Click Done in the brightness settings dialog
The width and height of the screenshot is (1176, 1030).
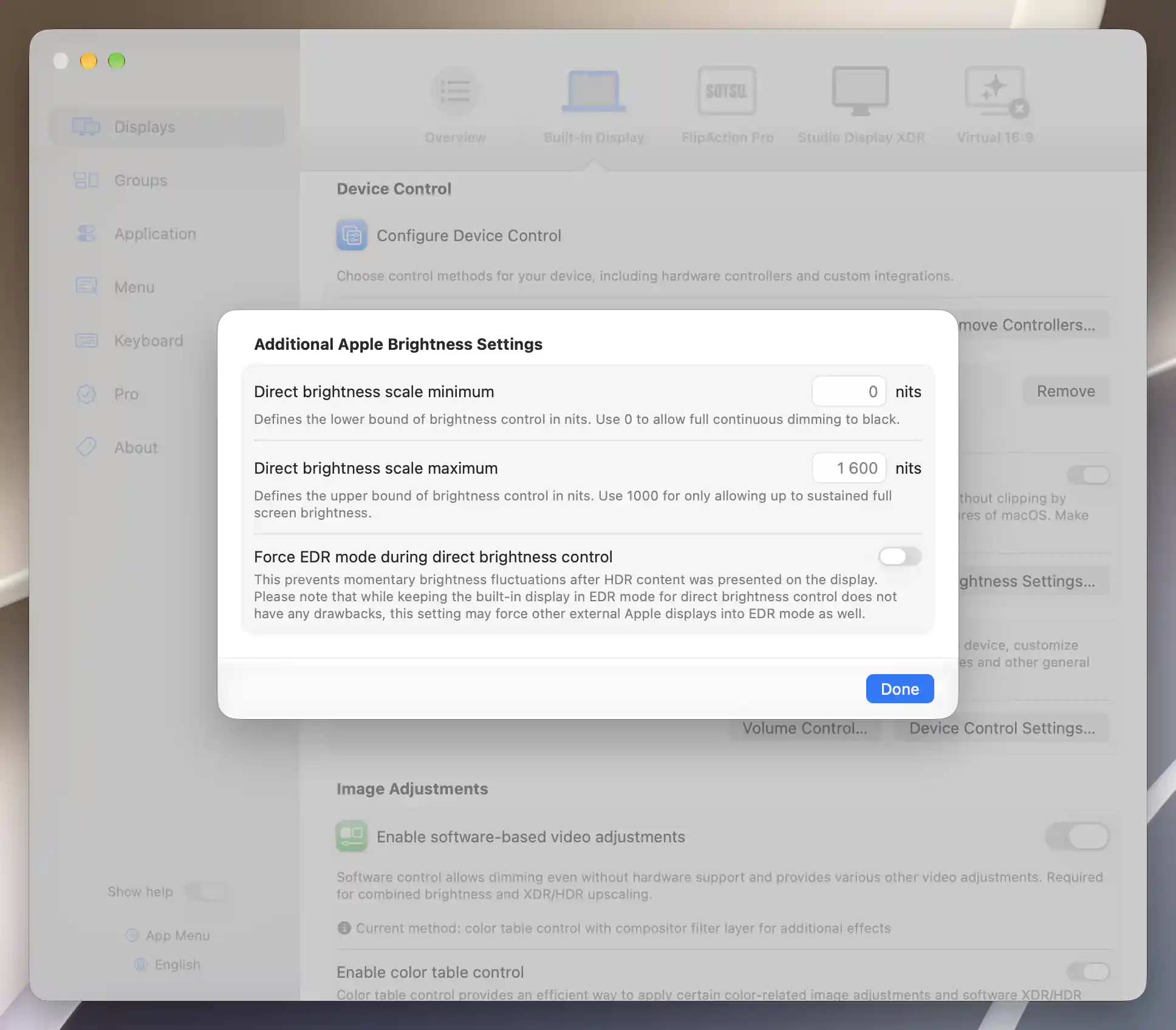(x=900, y=689)
